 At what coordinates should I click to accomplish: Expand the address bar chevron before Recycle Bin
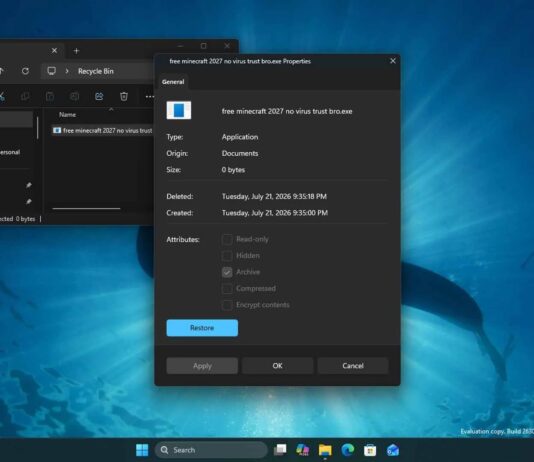pyautogui.click(x=67, y=71)
